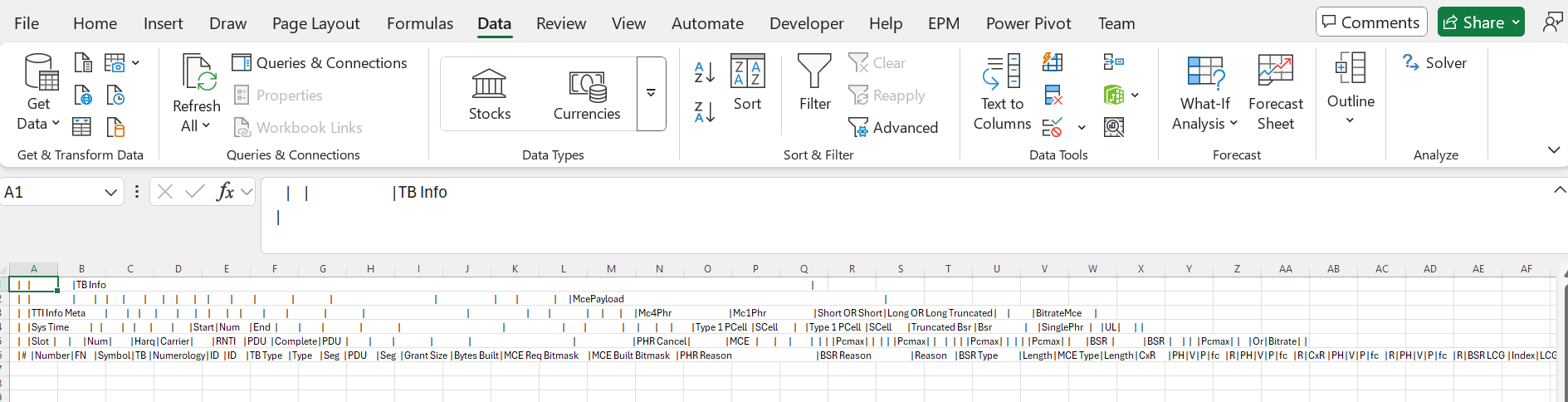Open the Comments pane

1371,22
